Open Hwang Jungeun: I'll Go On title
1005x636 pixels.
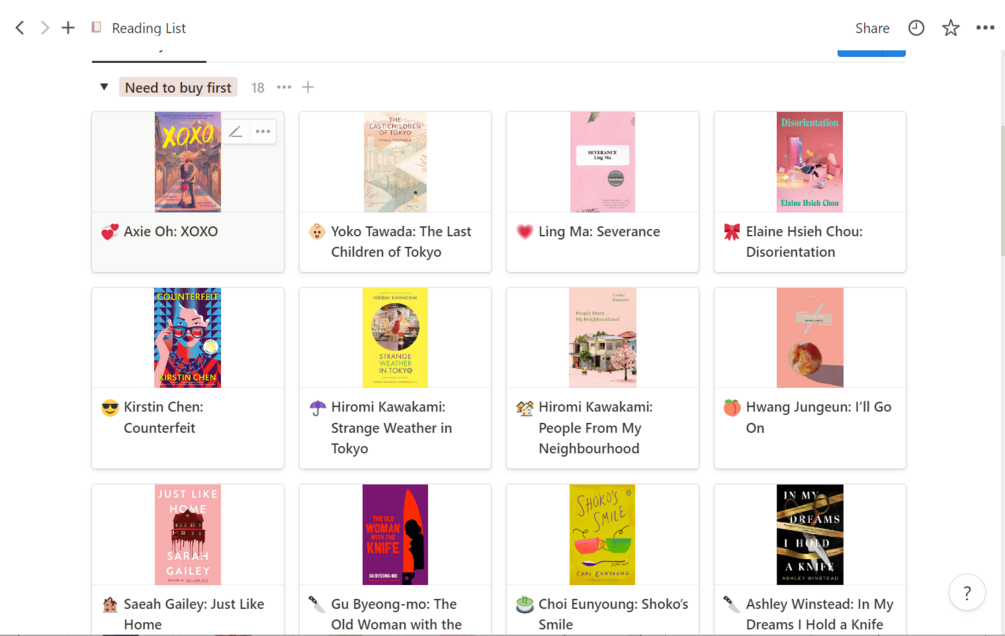(x=818, y=417)
